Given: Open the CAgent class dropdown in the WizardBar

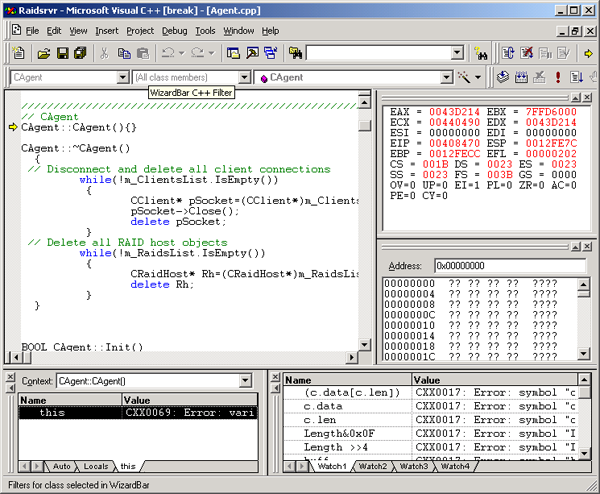Looking at the screenshot, I should pyautogui.click(x=122, y=78).
